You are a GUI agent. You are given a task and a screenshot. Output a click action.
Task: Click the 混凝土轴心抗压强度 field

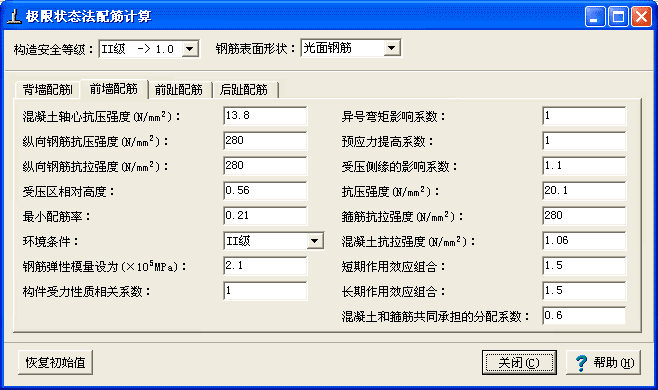(x=265, y=116)
